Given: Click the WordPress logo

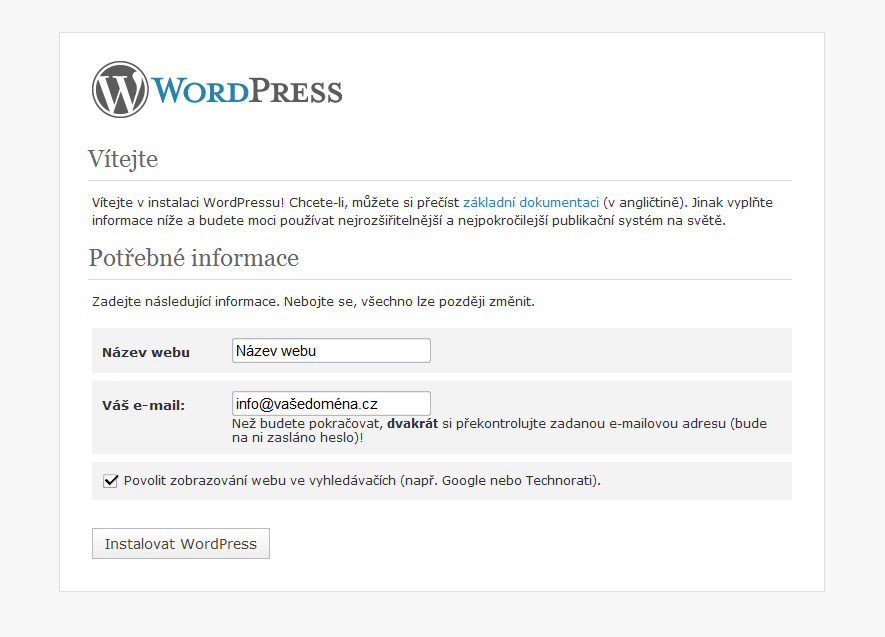Looking at the screenshot, I should (217, 90).
